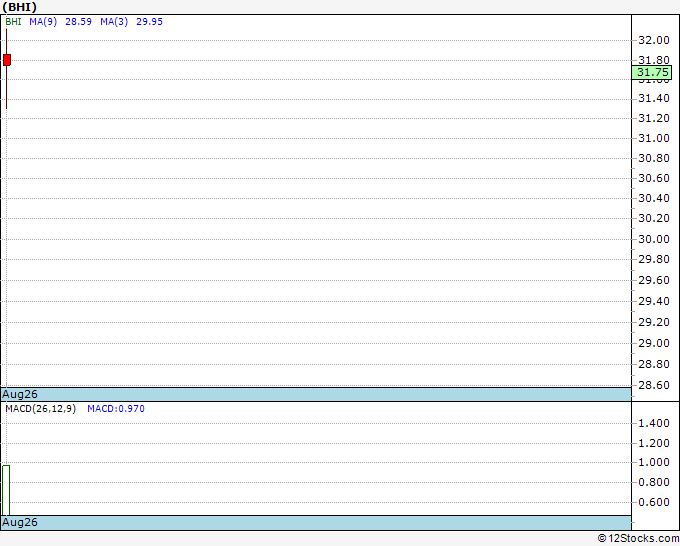Click the MACD(26,12,9) indicator label
680x546 pixels.
[x=40, y=409]
